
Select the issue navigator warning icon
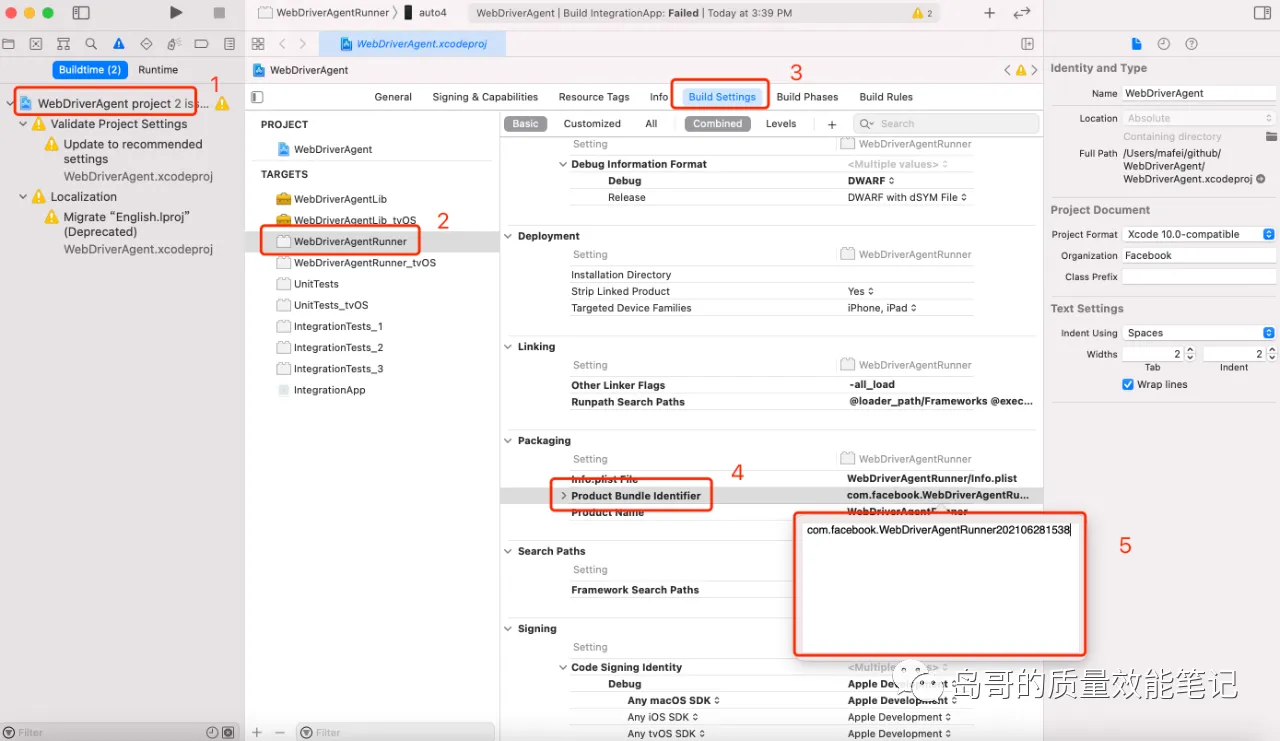pyautogui.click(x=119, y=44)
